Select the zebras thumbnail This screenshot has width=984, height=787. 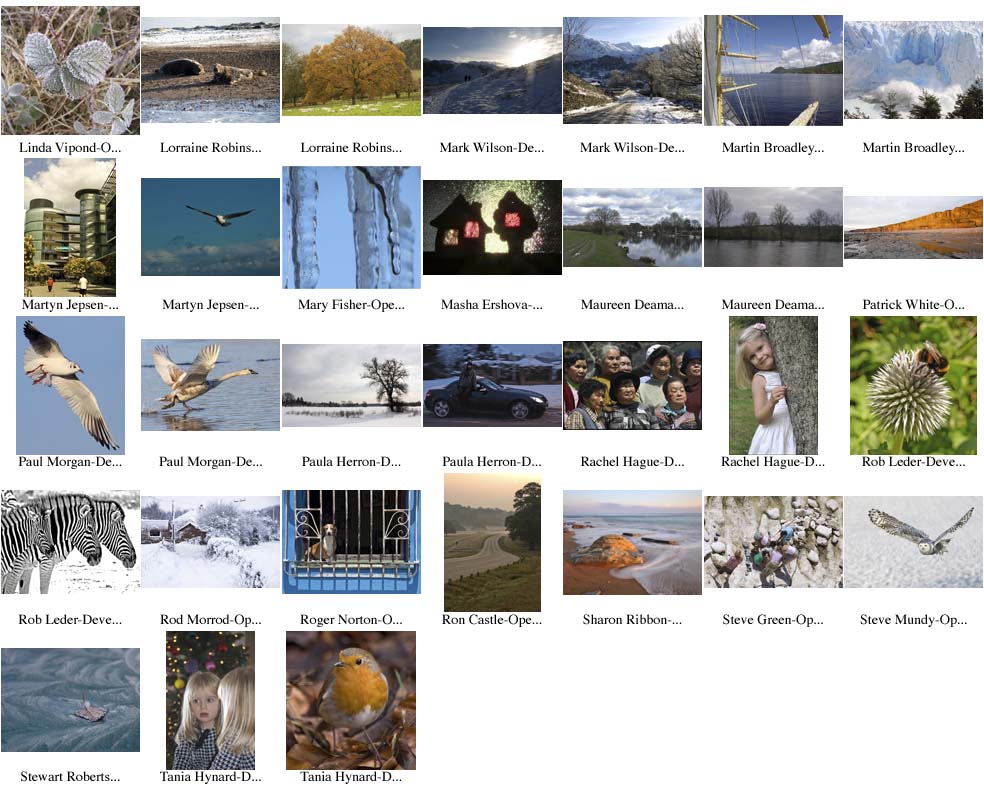70,542
